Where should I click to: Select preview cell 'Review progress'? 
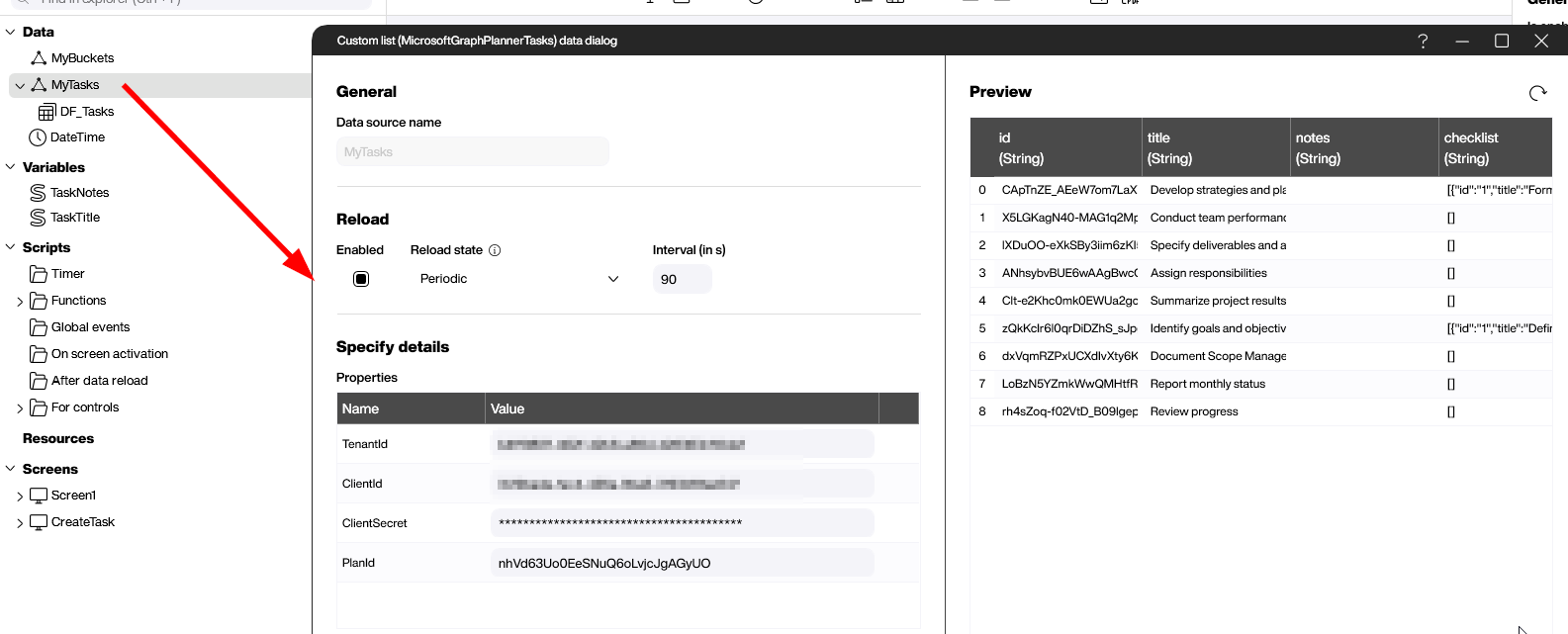1194,411
